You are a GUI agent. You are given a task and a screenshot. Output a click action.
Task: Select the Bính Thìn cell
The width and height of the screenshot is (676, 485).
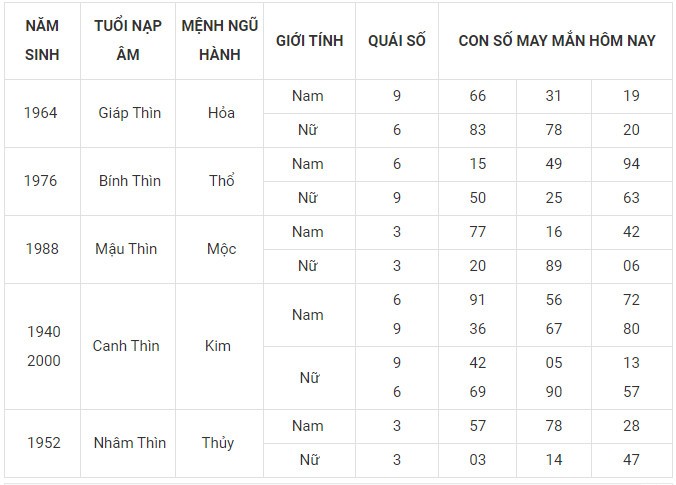point(129,181)
